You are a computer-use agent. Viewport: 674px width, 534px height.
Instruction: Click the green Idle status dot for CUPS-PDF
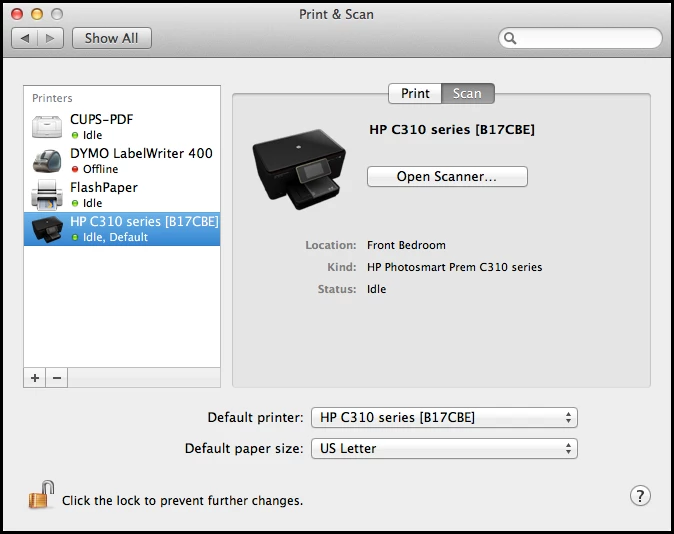(75, 135)
